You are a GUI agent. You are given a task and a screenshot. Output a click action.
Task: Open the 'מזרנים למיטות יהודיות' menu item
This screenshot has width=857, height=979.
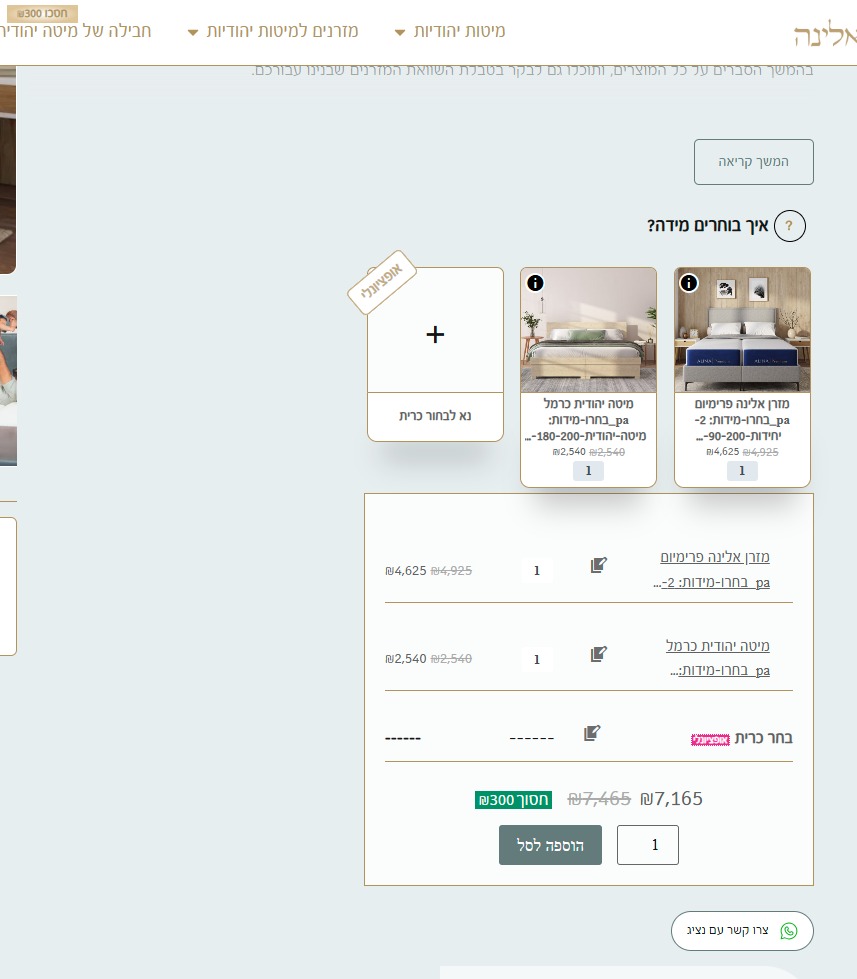point(282,31)
